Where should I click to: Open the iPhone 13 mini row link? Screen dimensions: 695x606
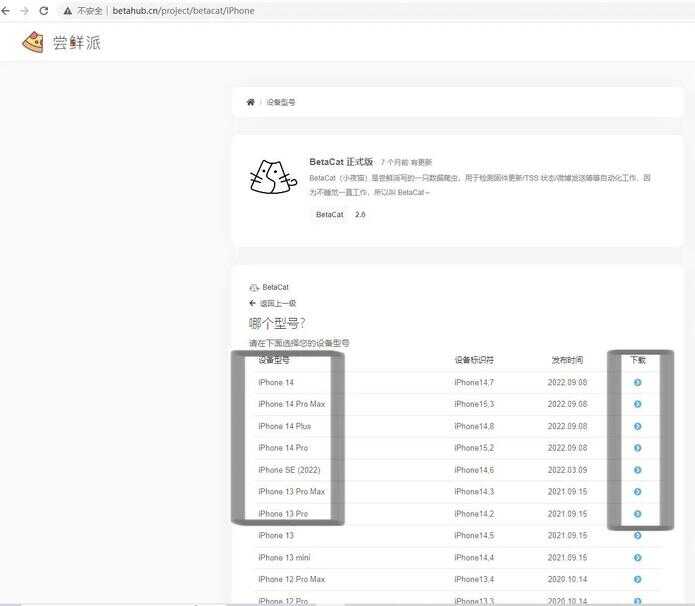(284, 558)
